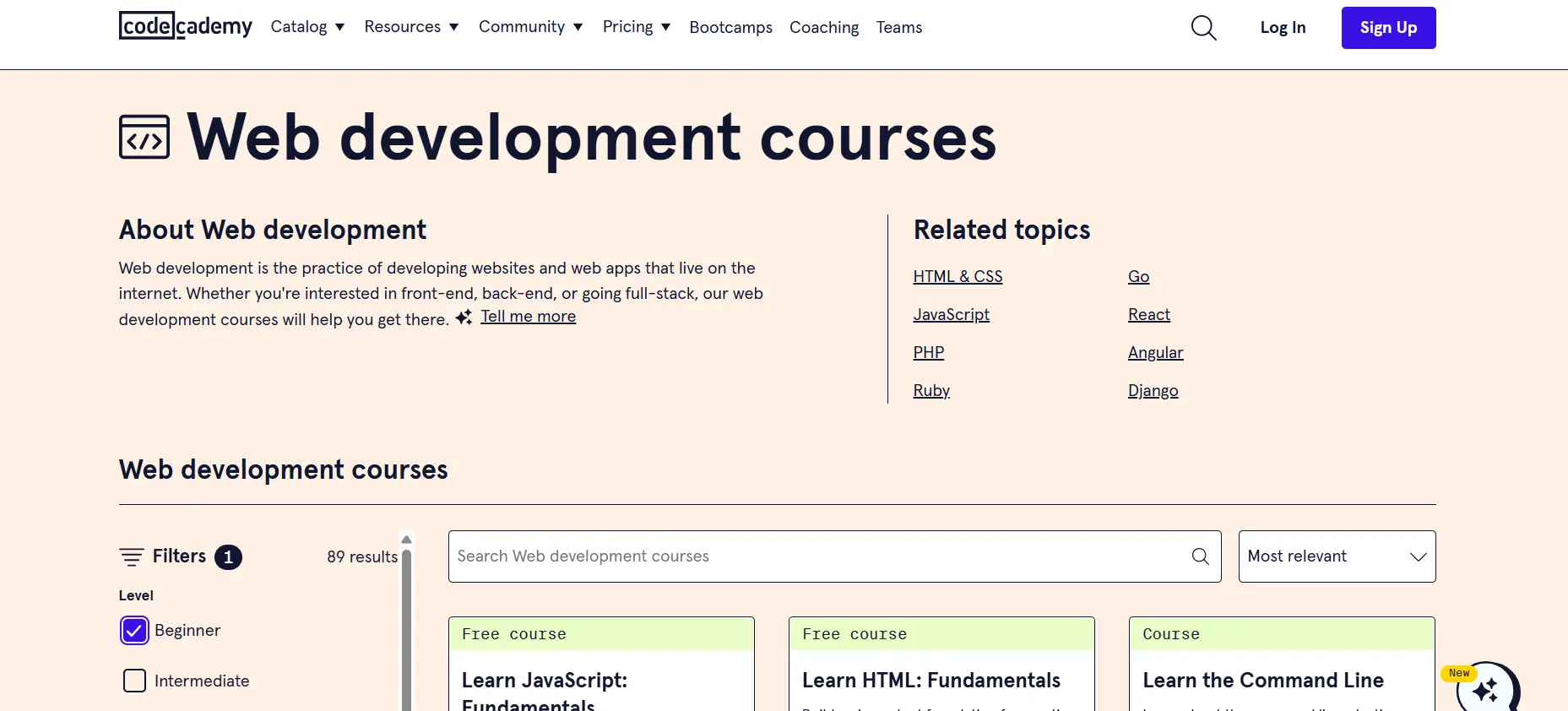The height and width of the screenshot is (711, 1568).
Task: Expand the Resources menu
Action: point(411,27)
